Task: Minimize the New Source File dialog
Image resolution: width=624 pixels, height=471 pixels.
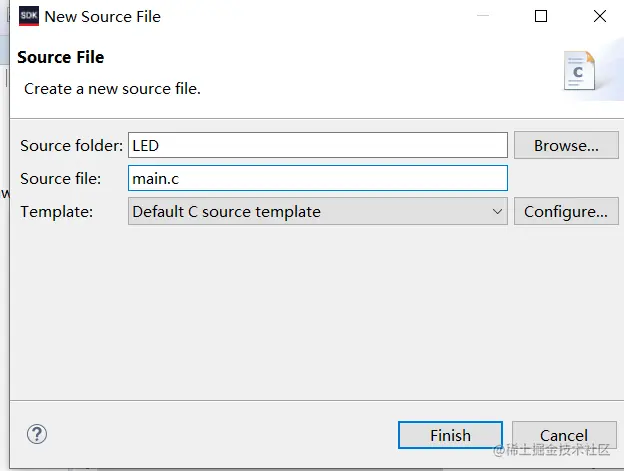Action: tap(483, 16)
